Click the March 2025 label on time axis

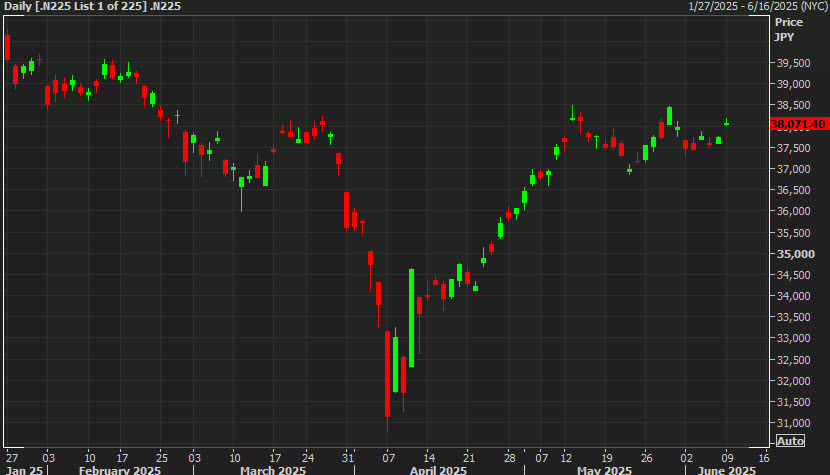[273, 469]
